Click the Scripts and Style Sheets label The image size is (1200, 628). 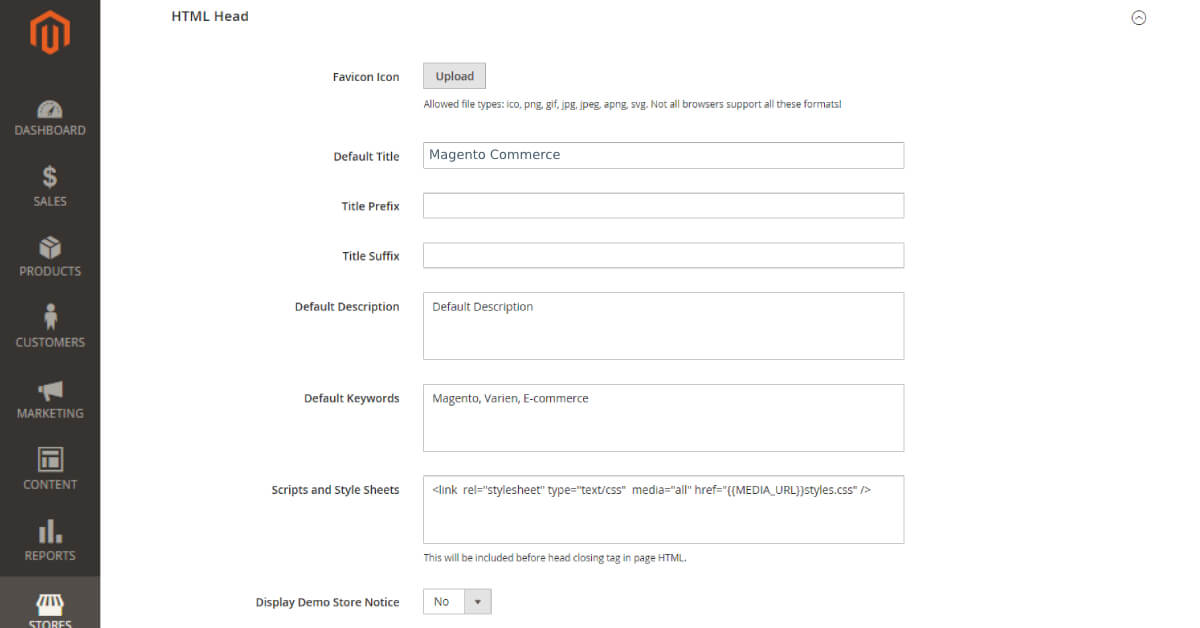(335, 490)
